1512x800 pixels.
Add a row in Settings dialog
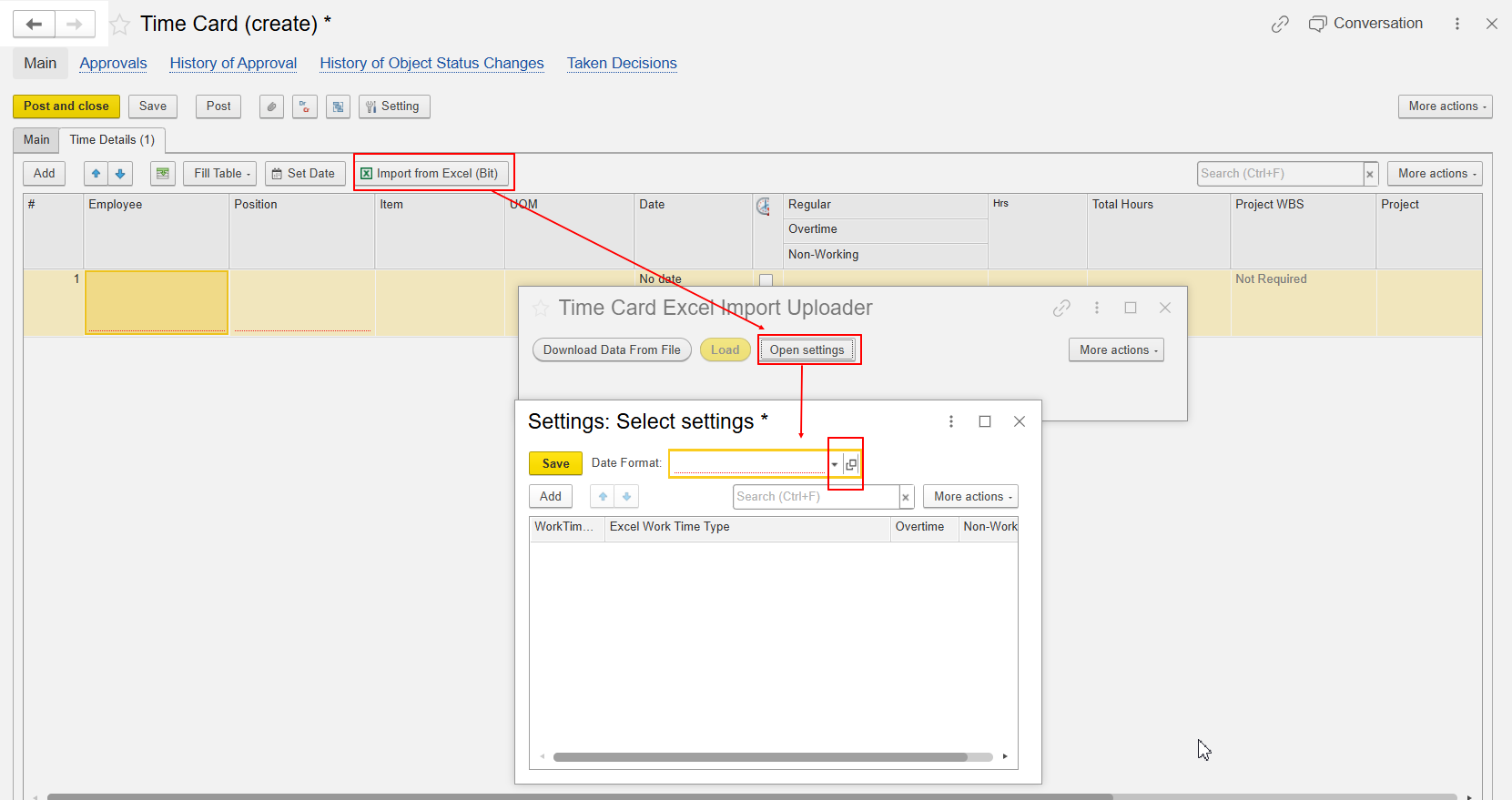pos(551,497)
